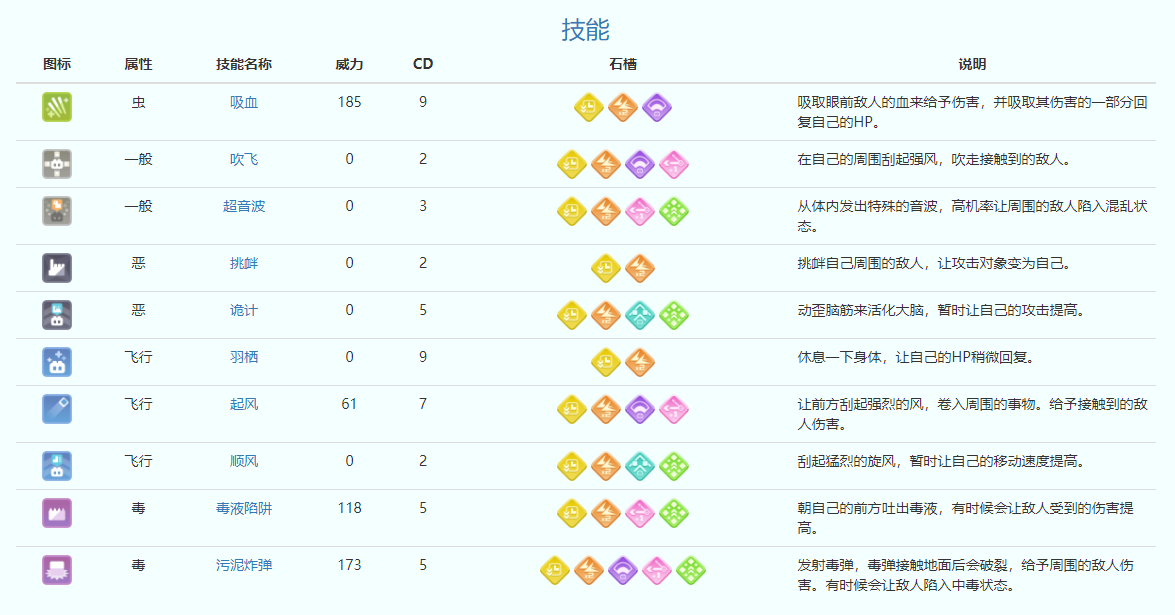This screenshot has width=1175, height=615.
Task: Click purple range stone in 起风 row
Action: pyautogui.click(x=640, y=410)
